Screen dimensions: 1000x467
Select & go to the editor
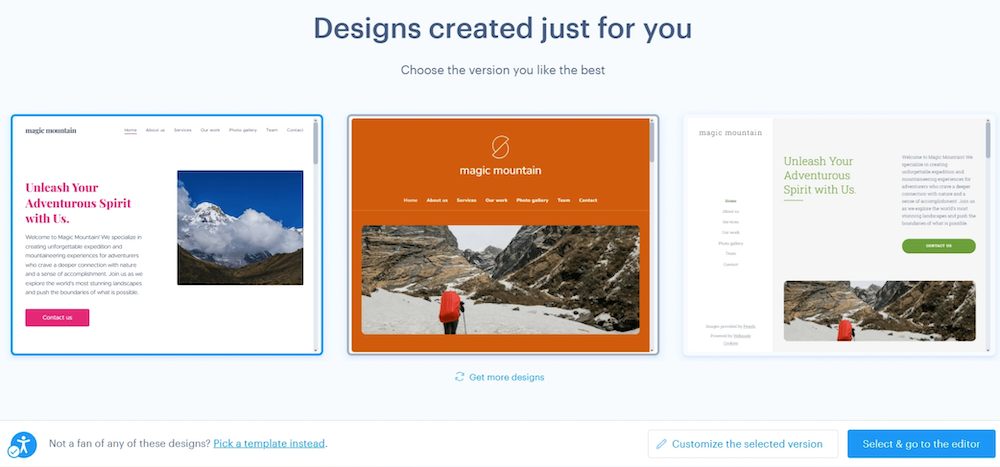tap(921, 444)
